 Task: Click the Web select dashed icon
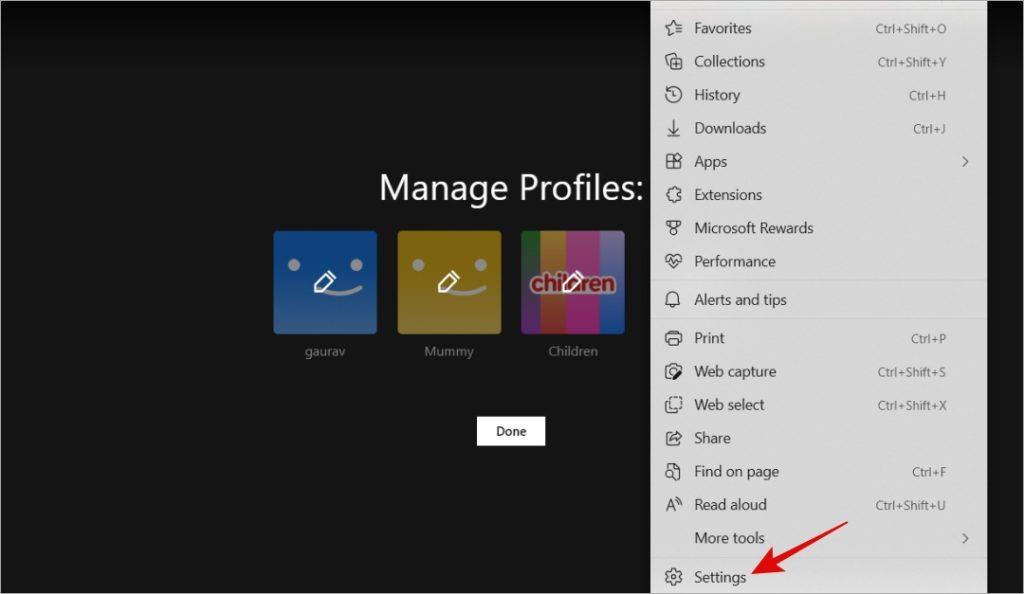[x=673, y=405]
